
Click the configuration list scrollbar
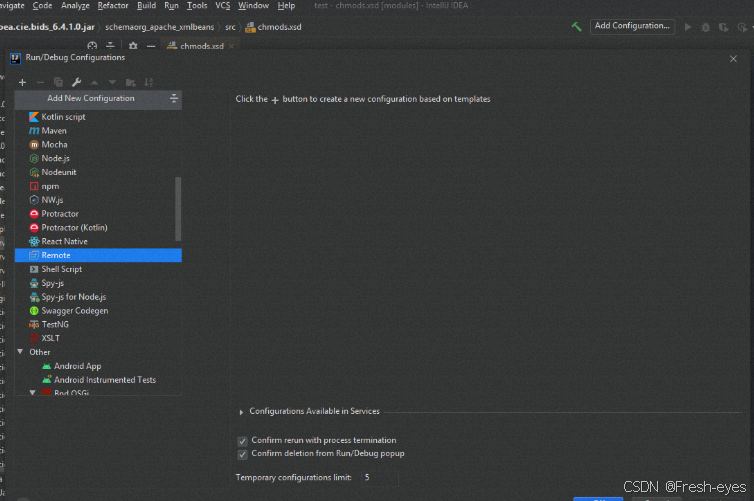(x=178, y=209)
